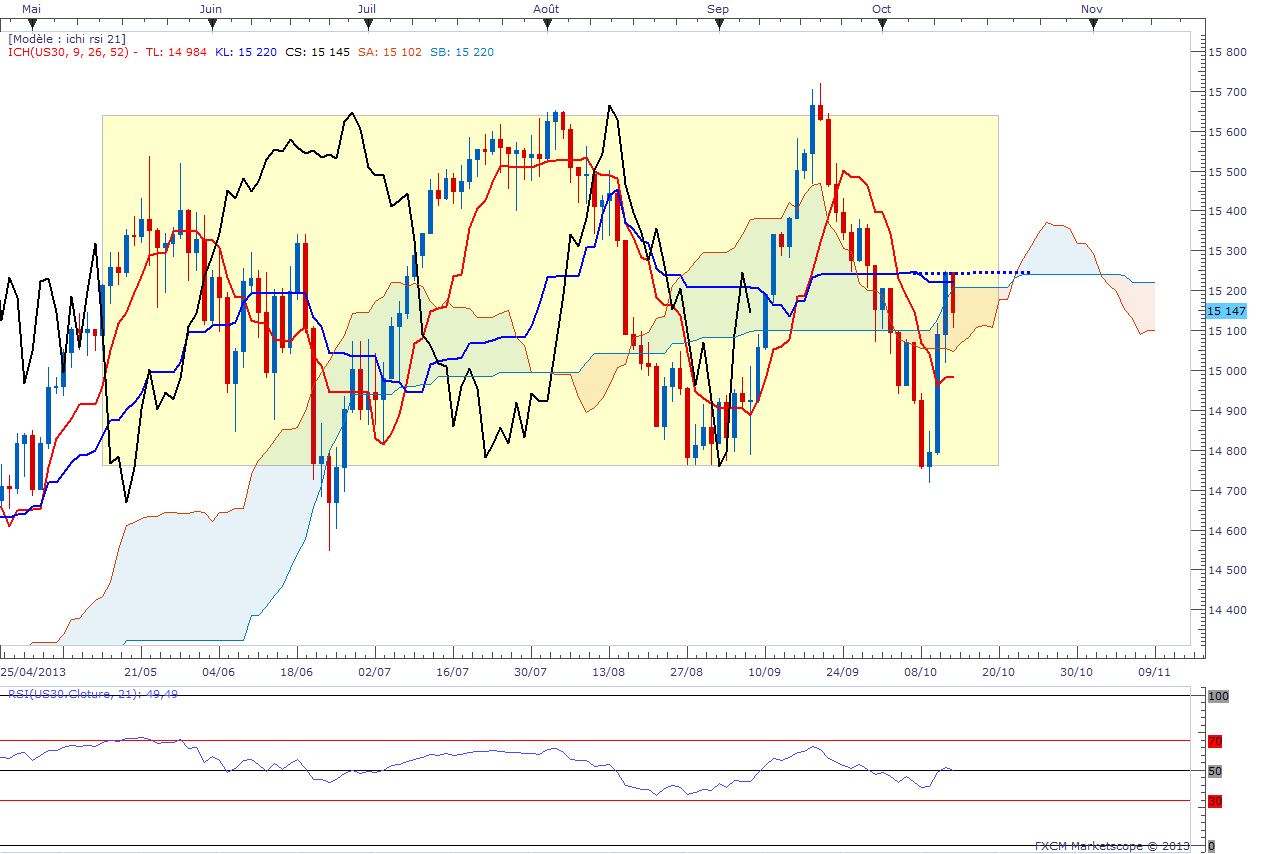
Task: Click the 15 600 price axis label
Action: point(1227,131)
